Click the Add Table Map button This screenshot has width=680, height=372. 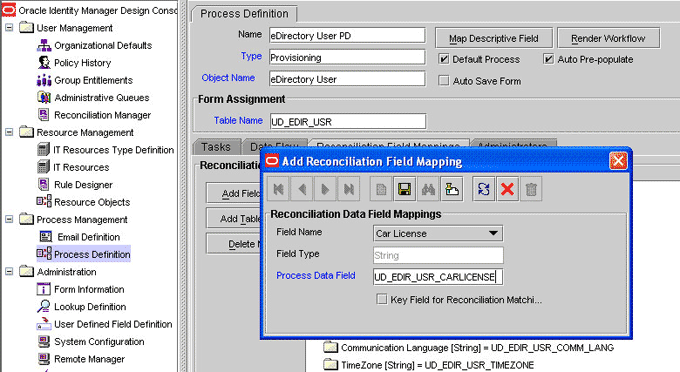[233, 219]
